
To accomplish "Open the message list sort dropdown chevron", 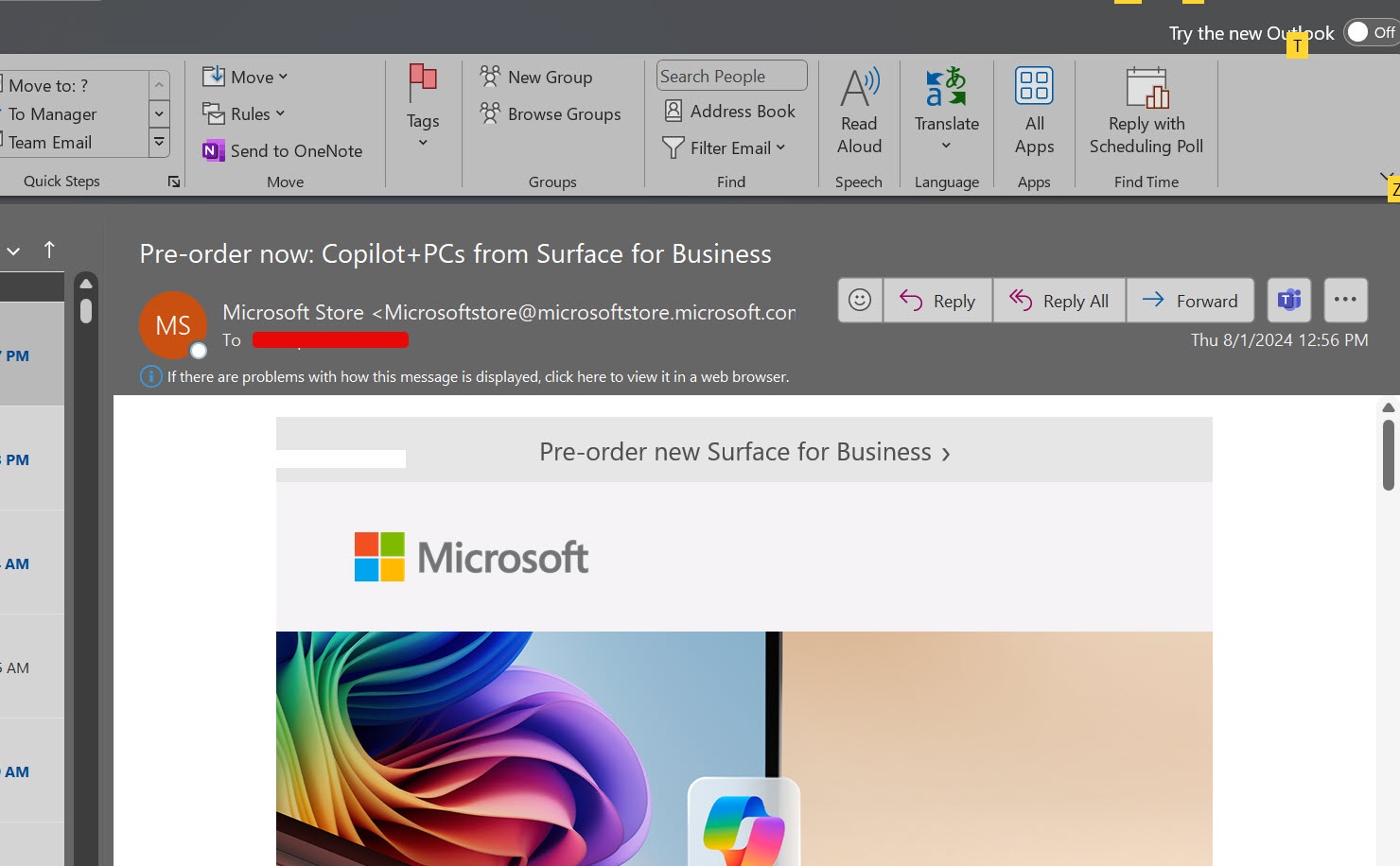I will pos(13,251).
